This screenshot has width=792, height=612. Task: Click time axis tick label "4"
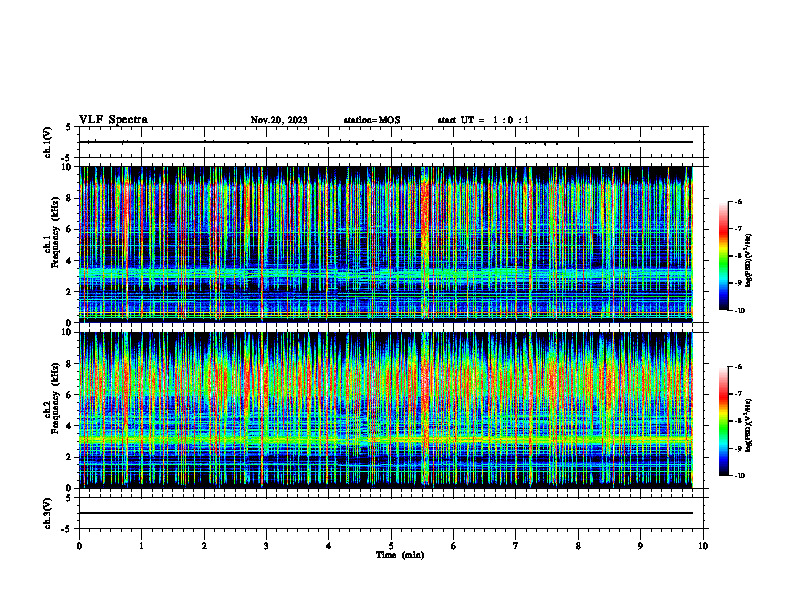329,546
